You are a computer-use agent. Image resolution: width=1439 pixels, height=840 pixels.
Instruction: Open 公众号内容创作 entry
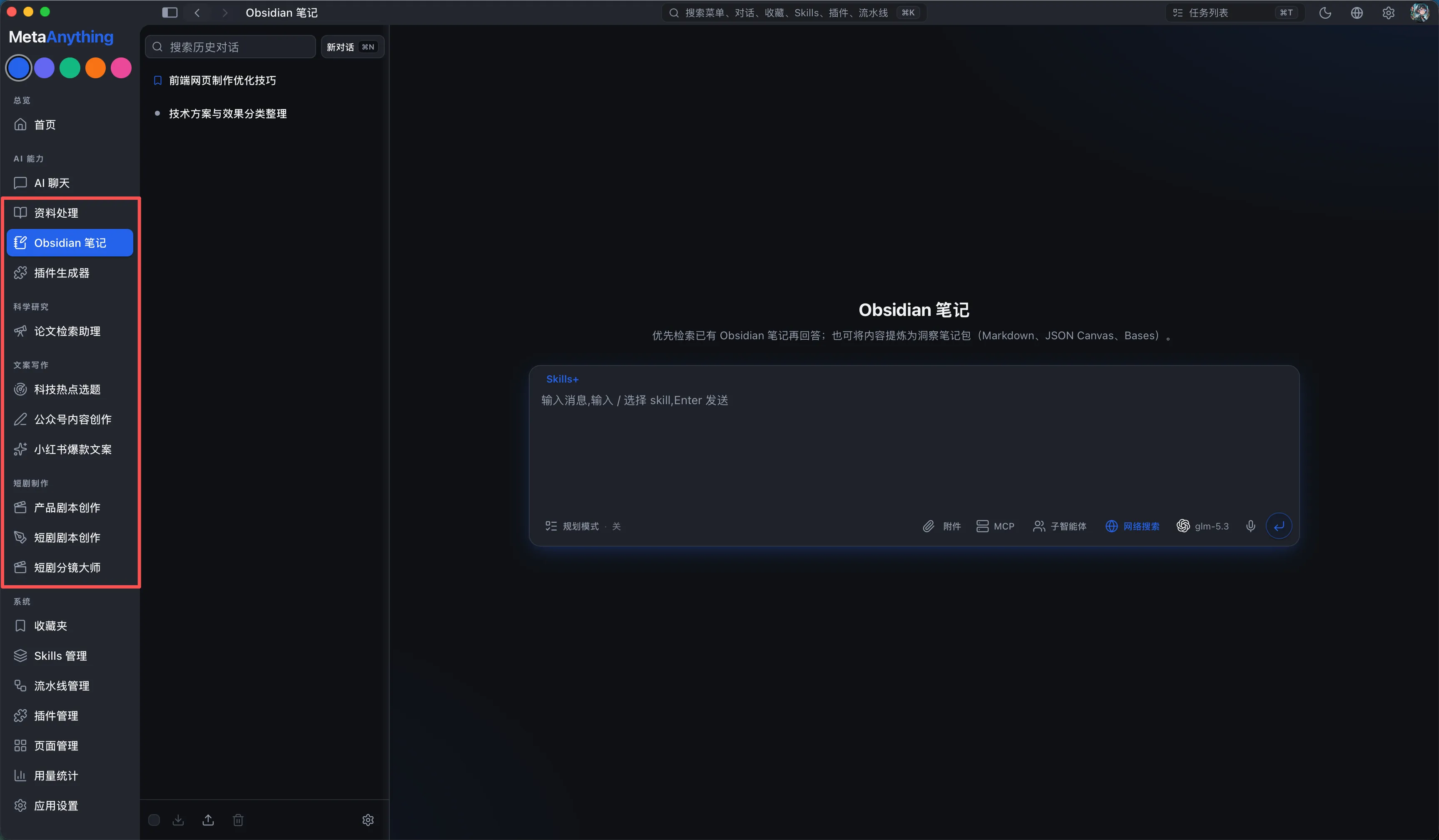[70, 420]
